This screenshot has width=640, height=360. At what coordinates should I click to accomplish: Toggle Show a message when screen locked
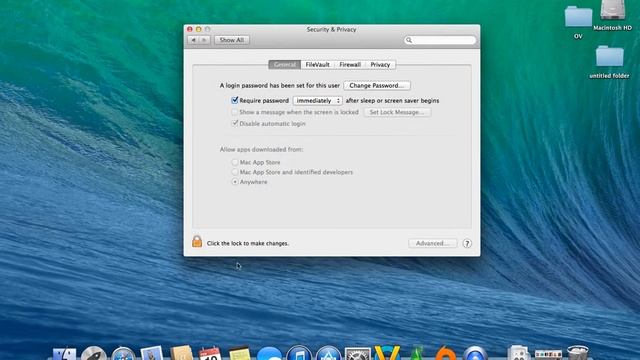[x=235, y=112]
